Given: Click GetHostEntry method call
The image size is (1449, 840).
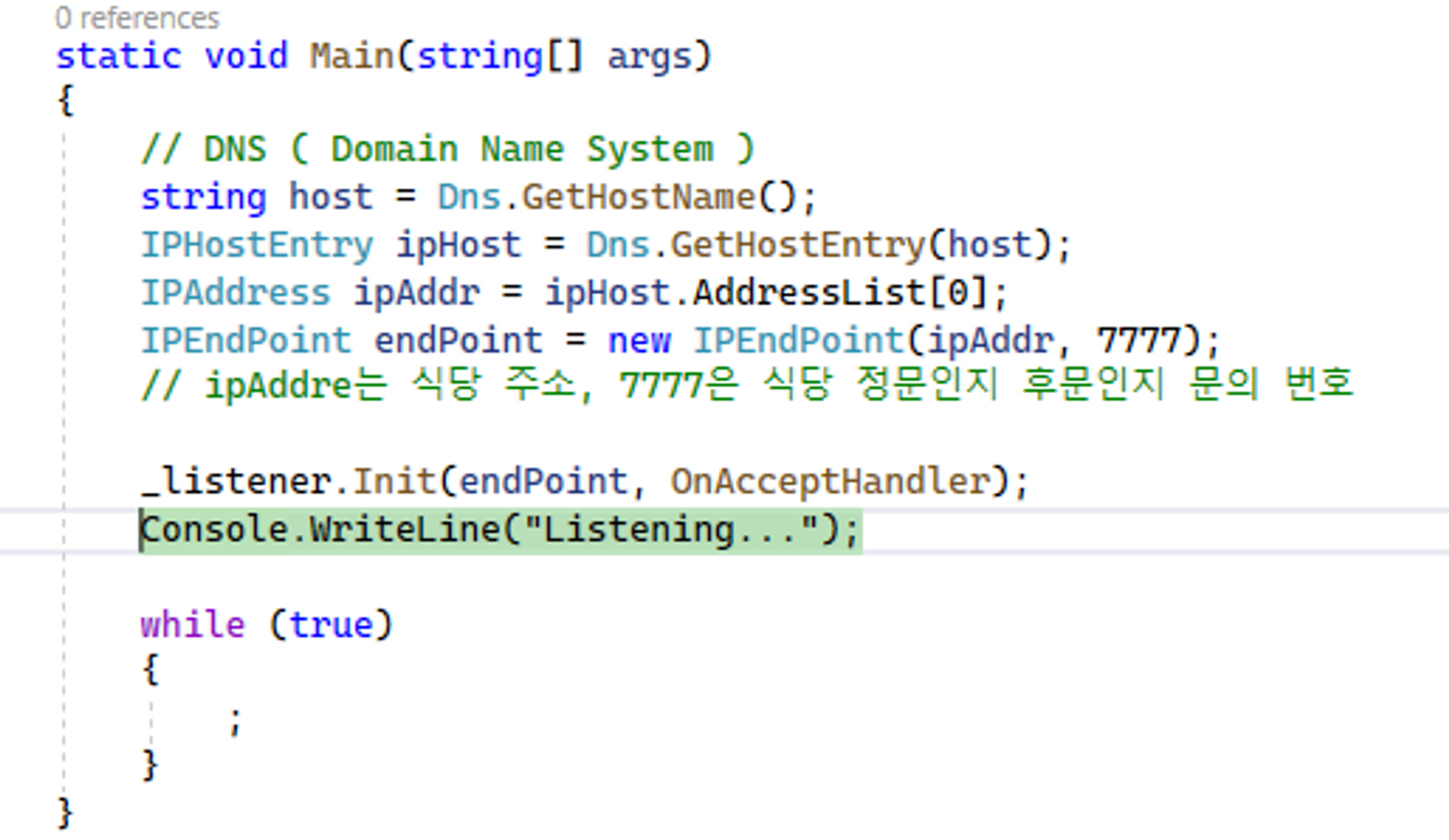Looking at the screenshot, I should point(798,245).
